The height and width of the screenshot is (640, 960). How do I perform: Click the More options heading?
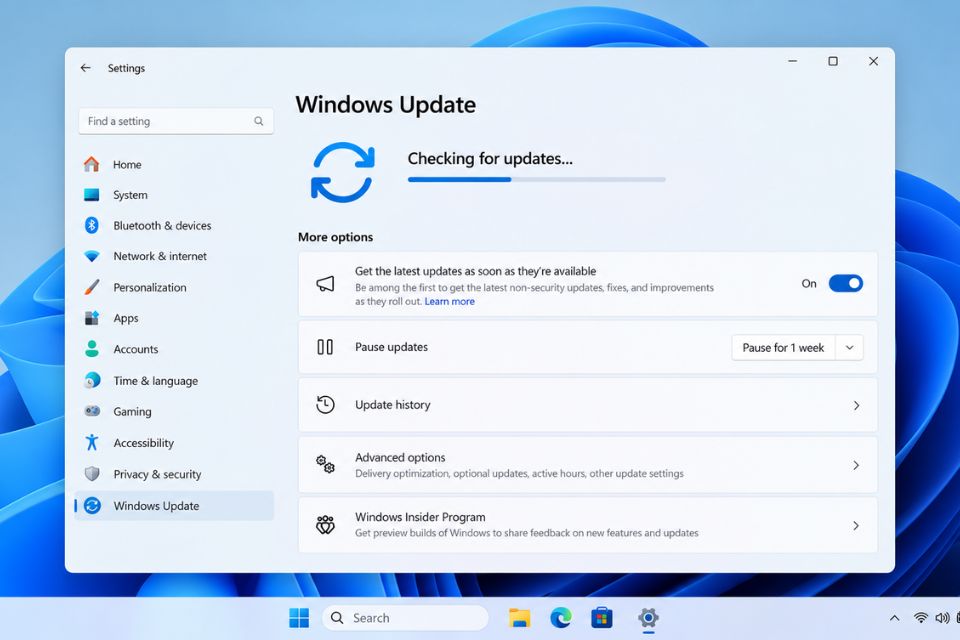pyautogui.click(x=336, y=237)
